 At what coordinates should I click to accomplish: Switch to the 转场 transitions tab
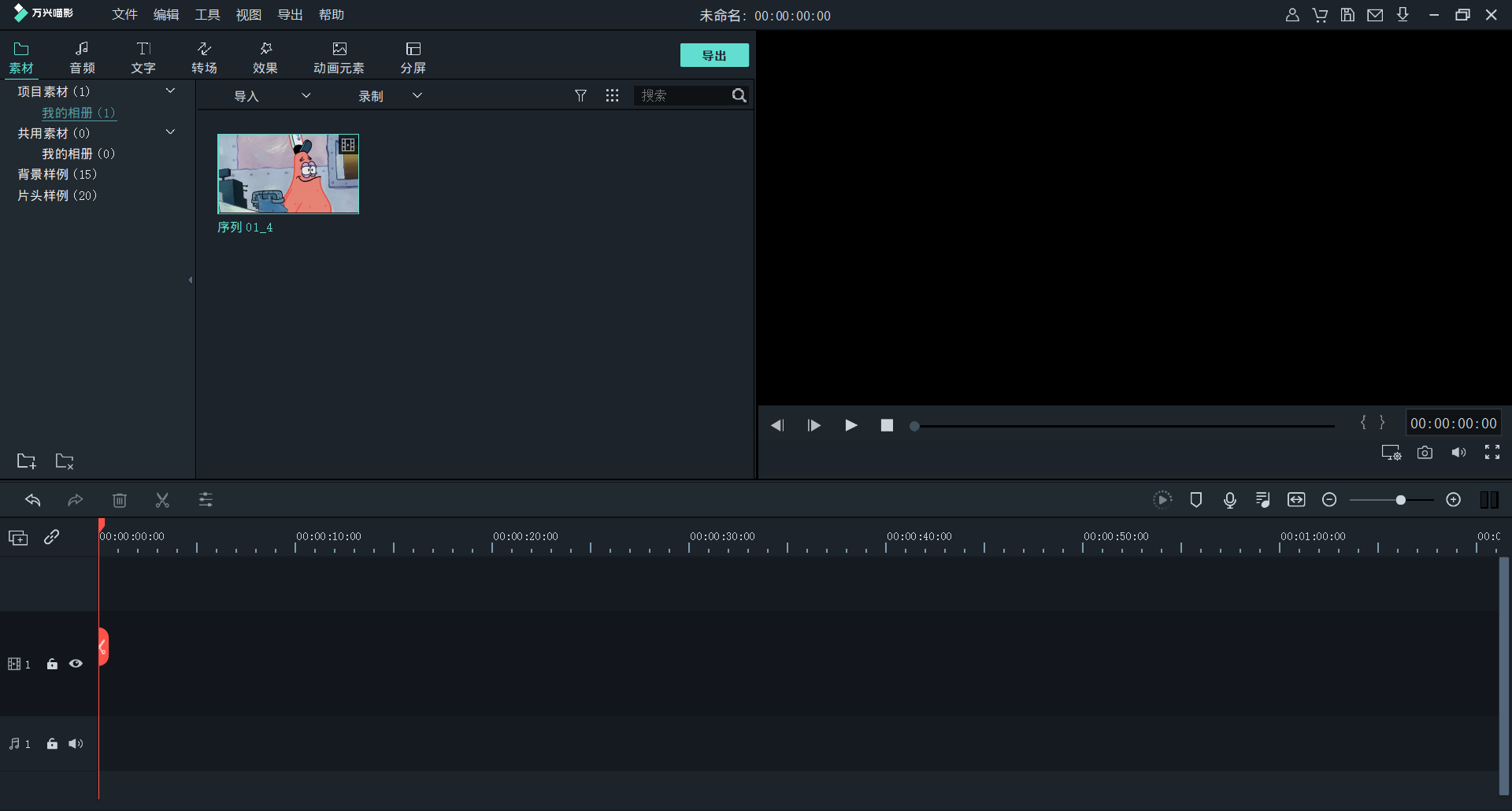(204, 57)
